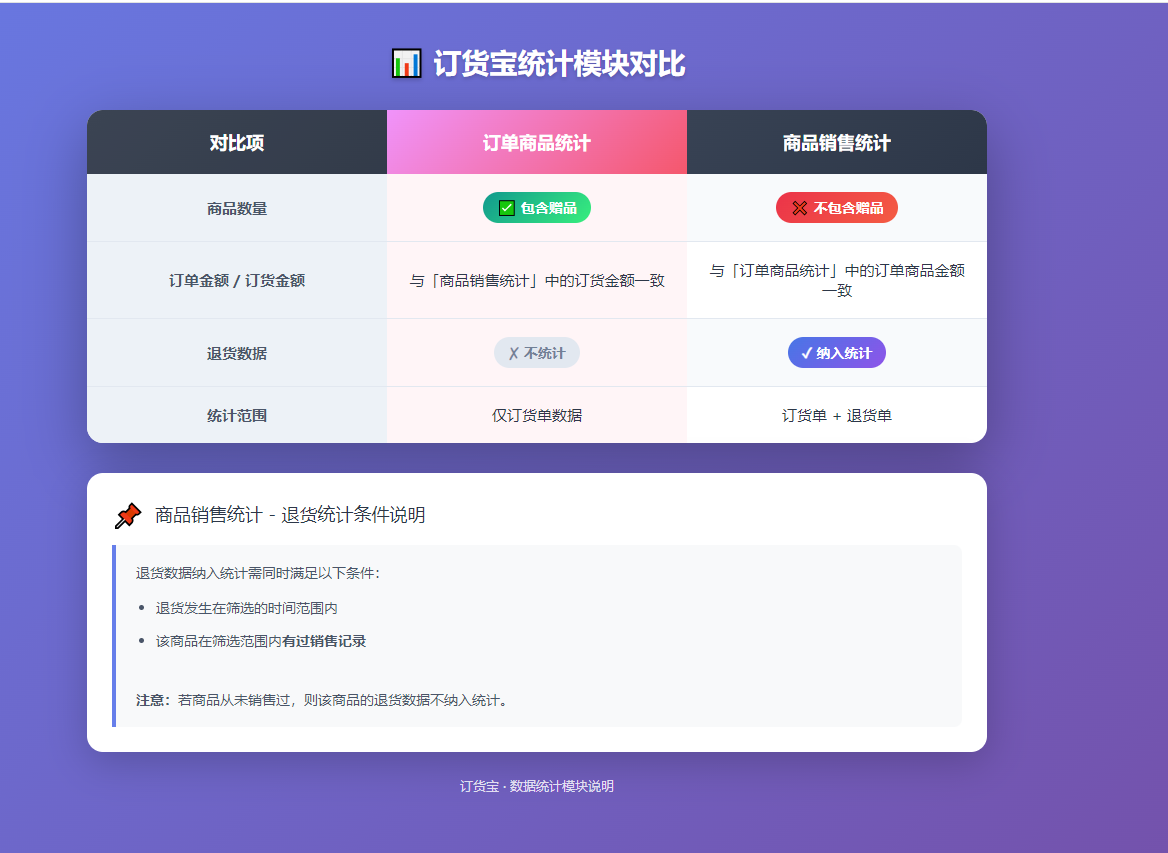Click the bullet 该商品在筛选范围内有过销售记录
The width and height of the screenshot is (1168, 853).
click(x=261, y=641)
